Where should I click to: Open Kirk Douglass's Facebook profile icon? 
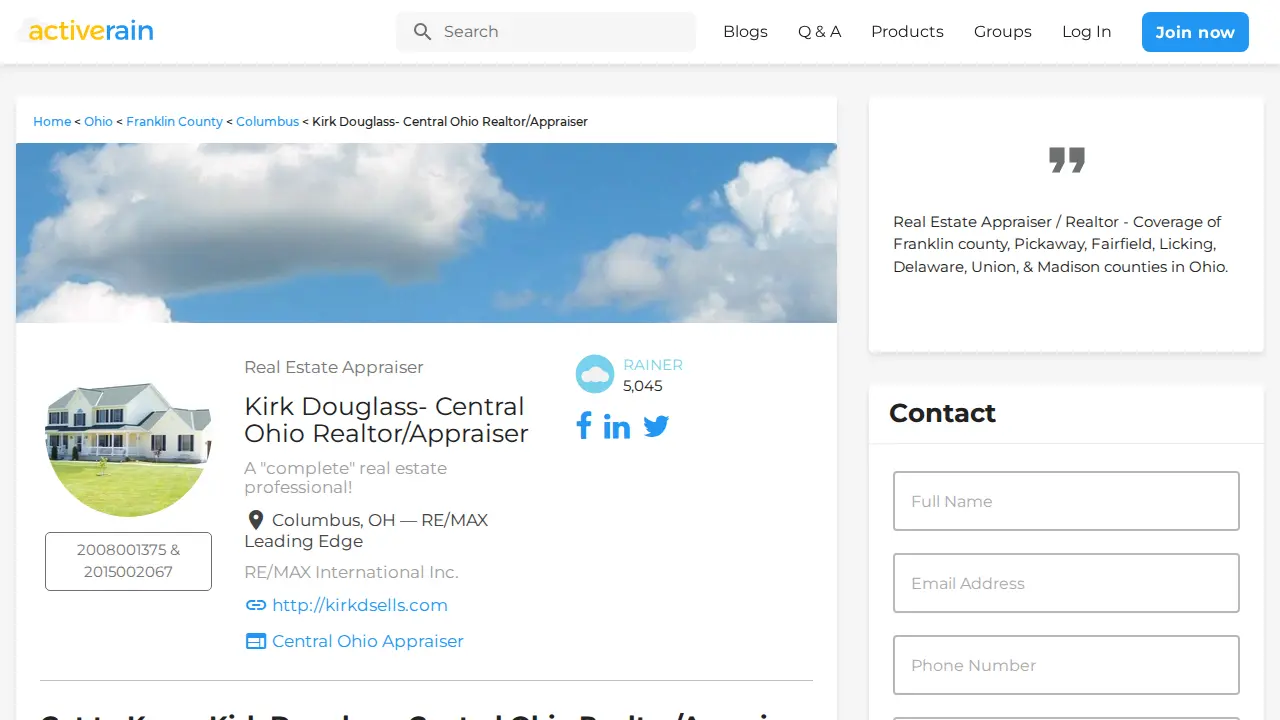click(x=584, y=426)
